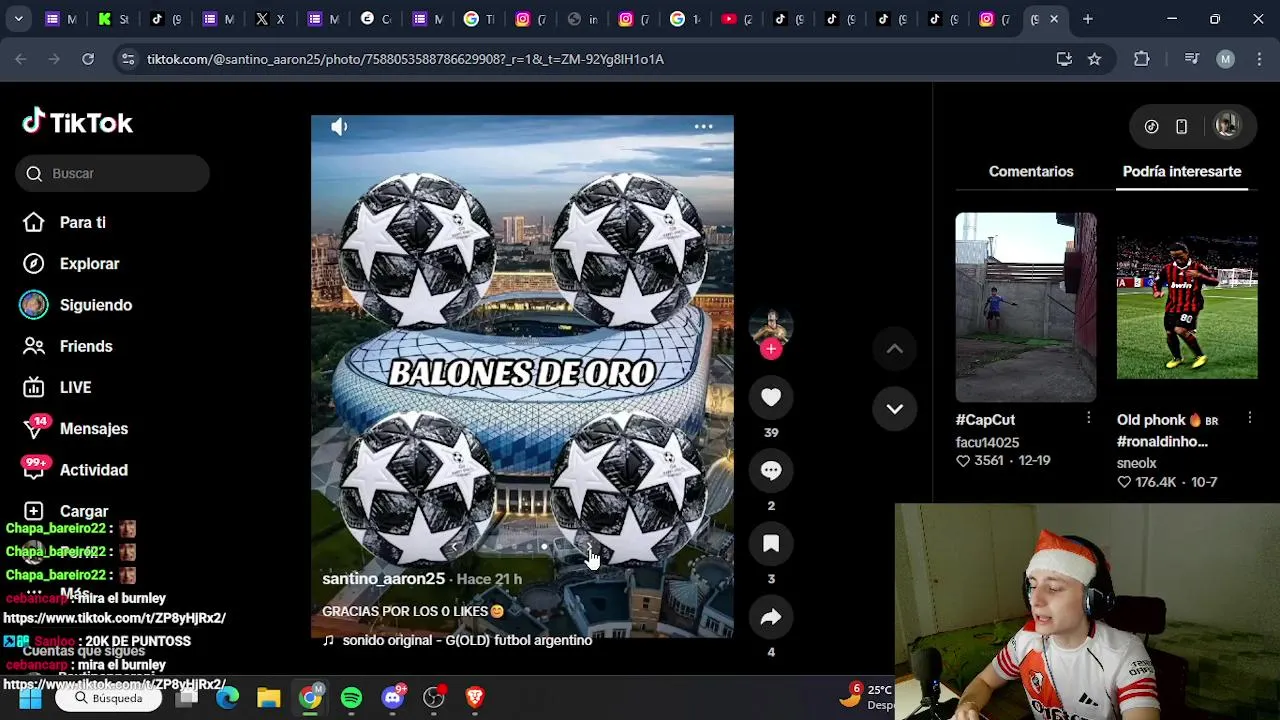Like the post with the heart icon

[x=771, y=397]
